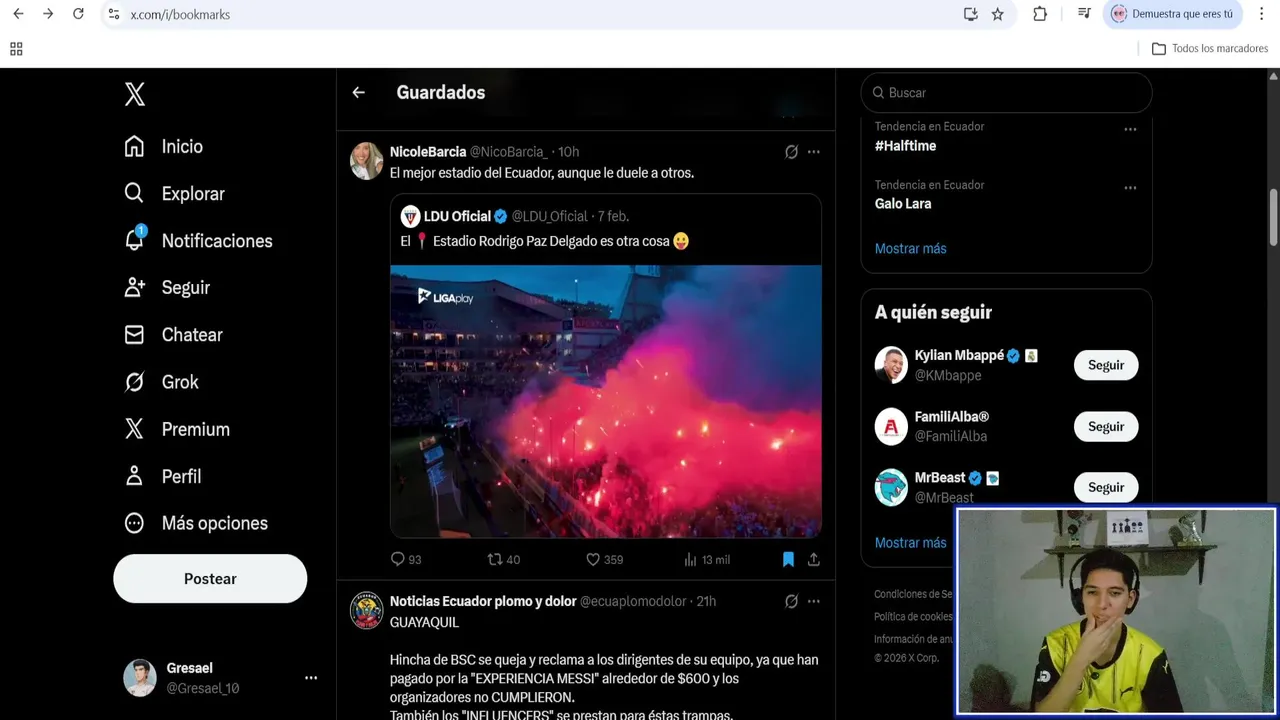1280x720 pixels.
Task: Open Todos los marcadores folder
Action: [x=1210, y=48]
